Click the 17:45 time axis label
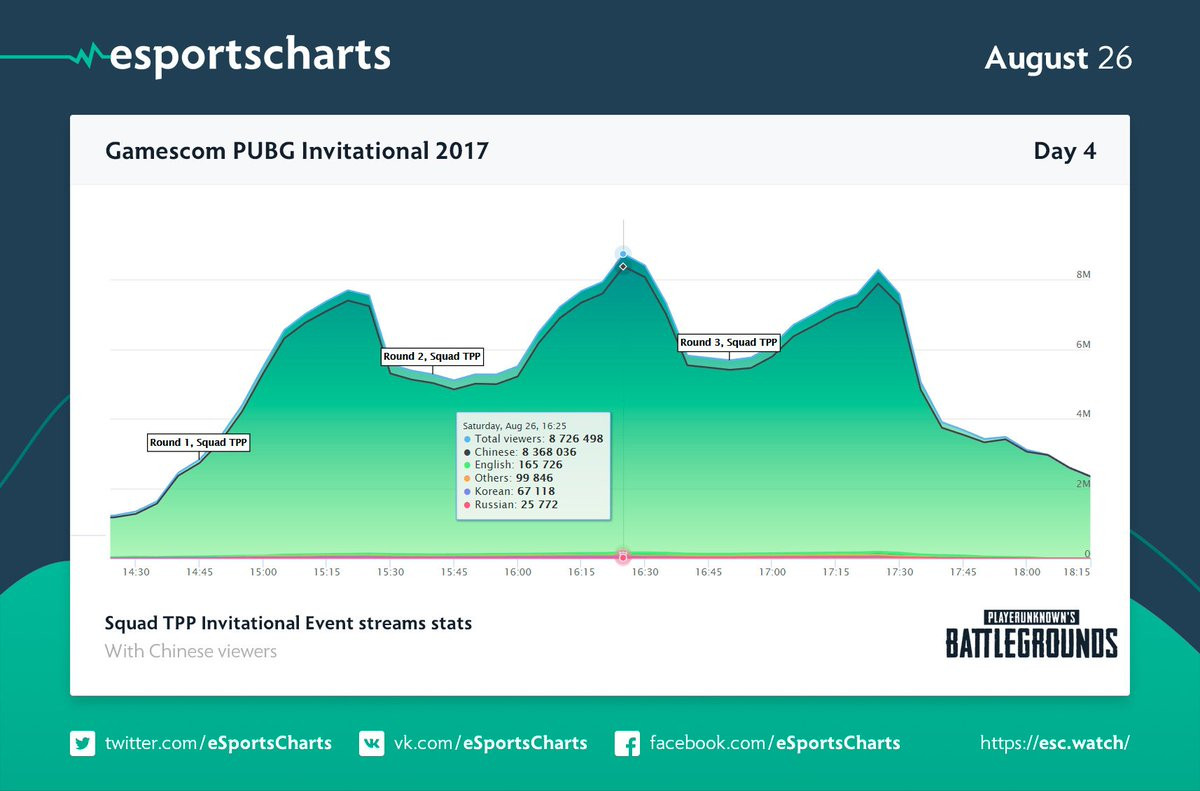This screenshot has height=791, width=1200. [963, 572]
